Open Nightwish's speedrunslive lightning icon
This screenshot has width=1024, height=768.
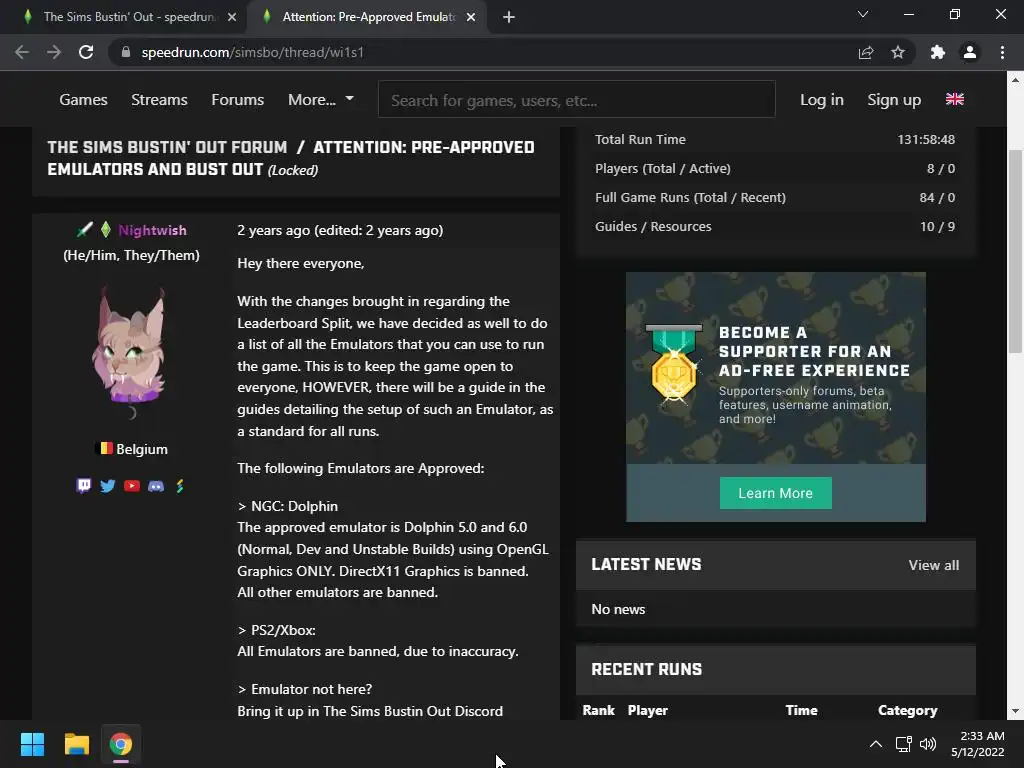[180, 486]
